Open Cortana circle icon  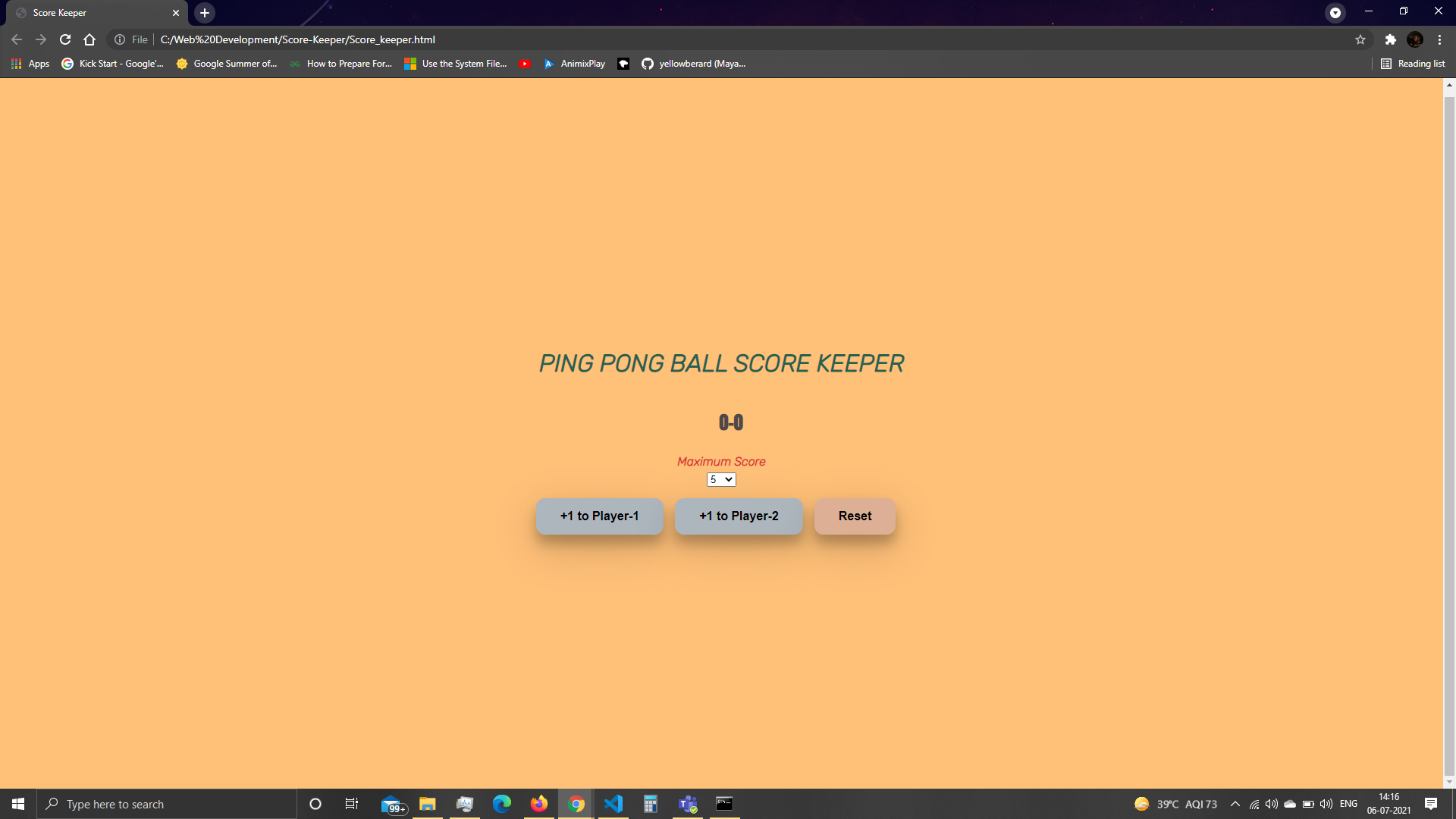[315, 804]
